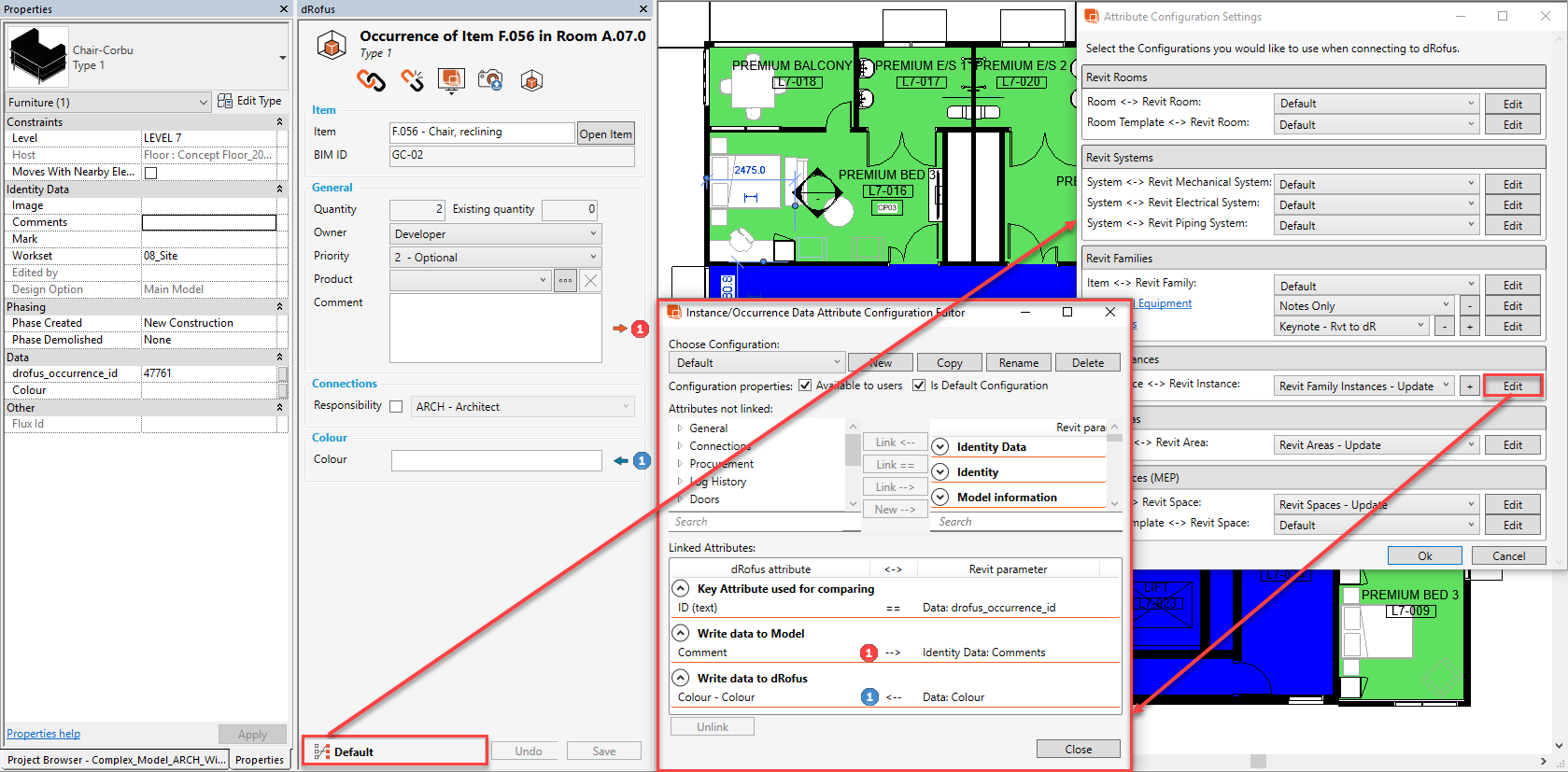This screenshot has width=1568, height=772.
Task: Click the Colour input field in dRofus panel
Action: coord(496,460)
